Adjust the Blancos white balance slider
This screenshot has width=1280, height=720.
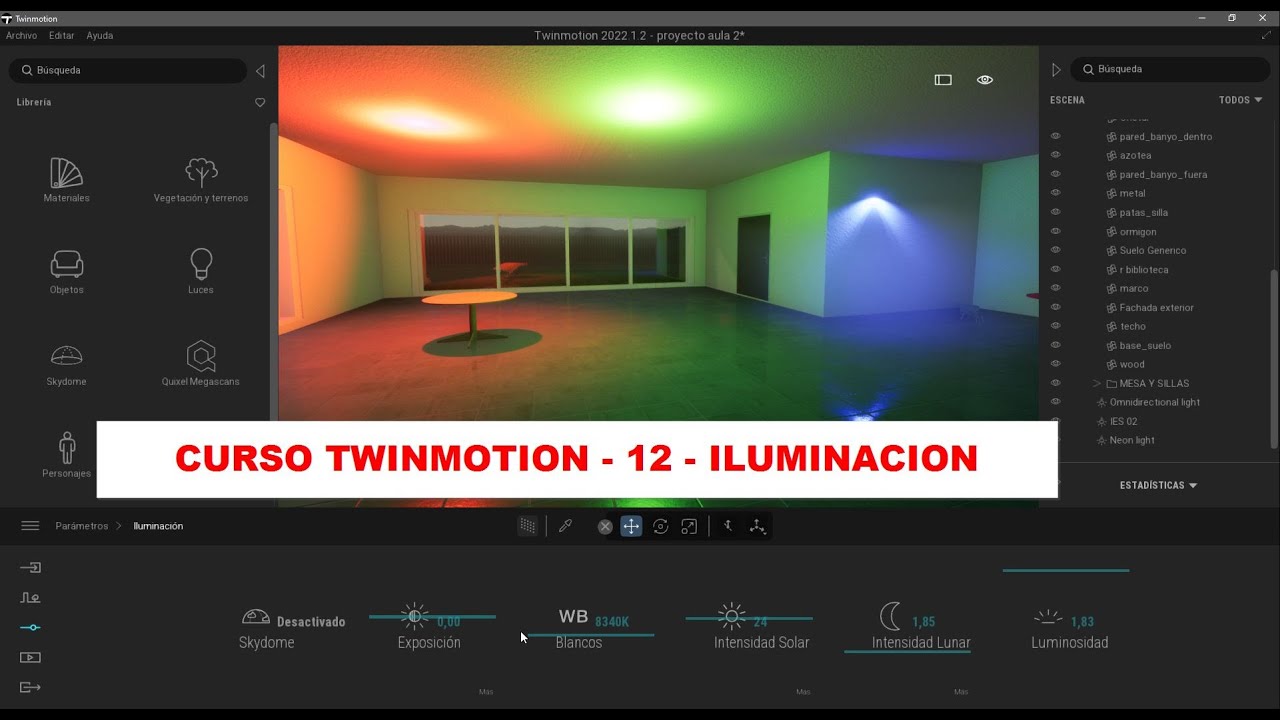coord(589,634)
